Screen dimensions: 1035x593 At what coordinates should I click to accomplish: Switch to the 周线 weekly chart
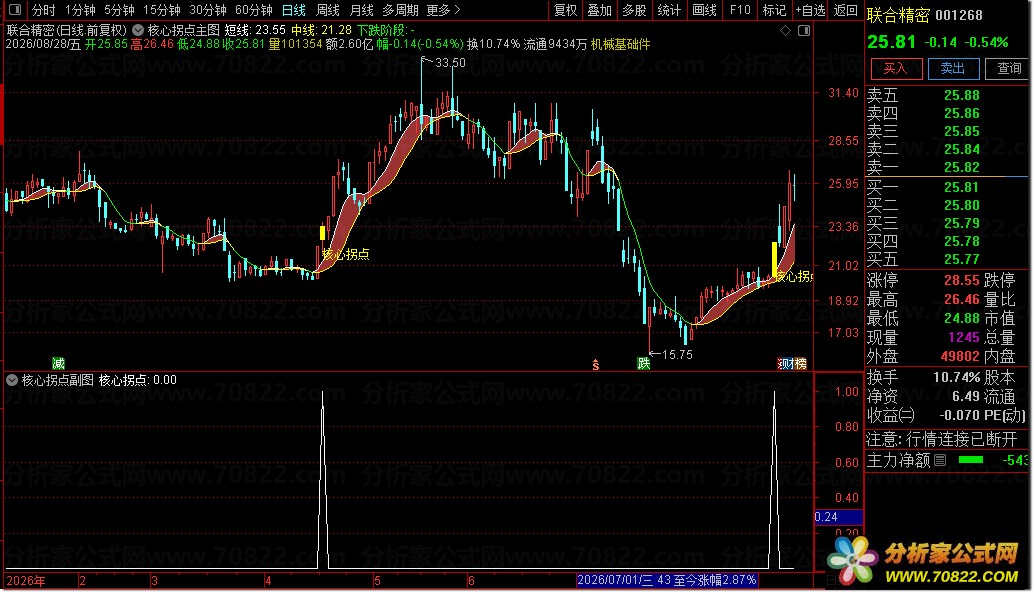pos(327,10)
